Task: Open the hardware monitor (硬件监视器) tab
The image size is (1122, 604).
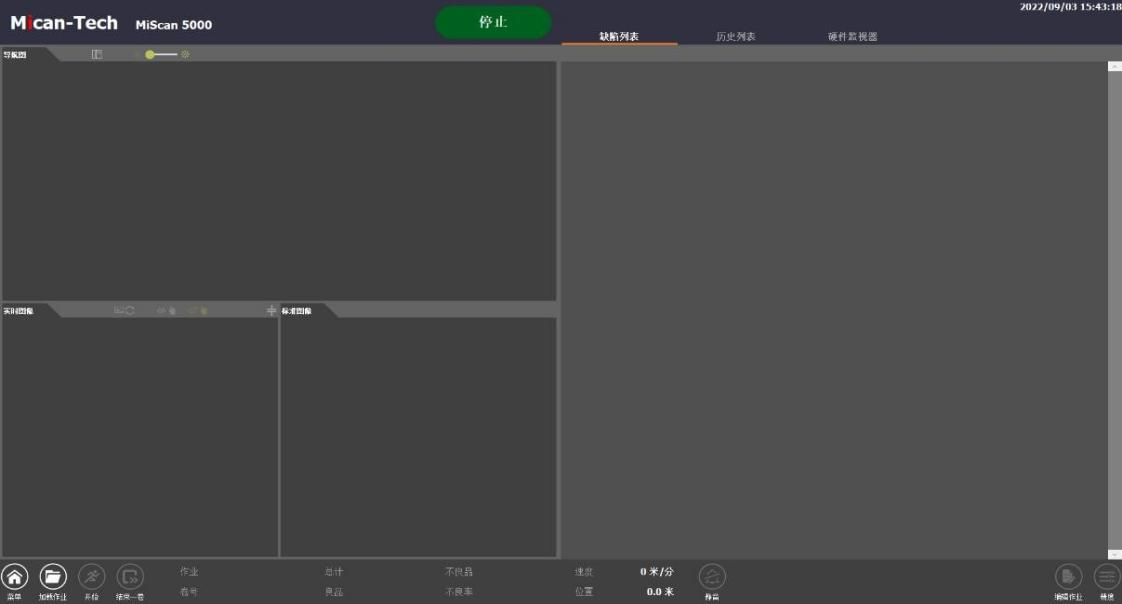Action: [x=852, y=37]
